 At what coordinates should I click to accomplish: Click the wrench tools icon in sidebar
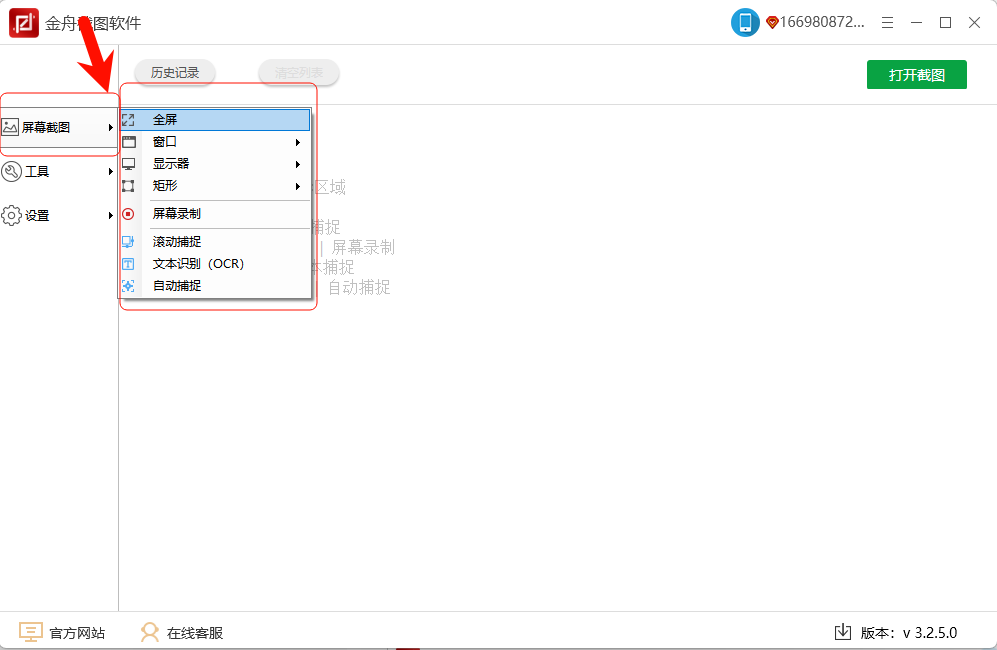(x=12, y=172)
